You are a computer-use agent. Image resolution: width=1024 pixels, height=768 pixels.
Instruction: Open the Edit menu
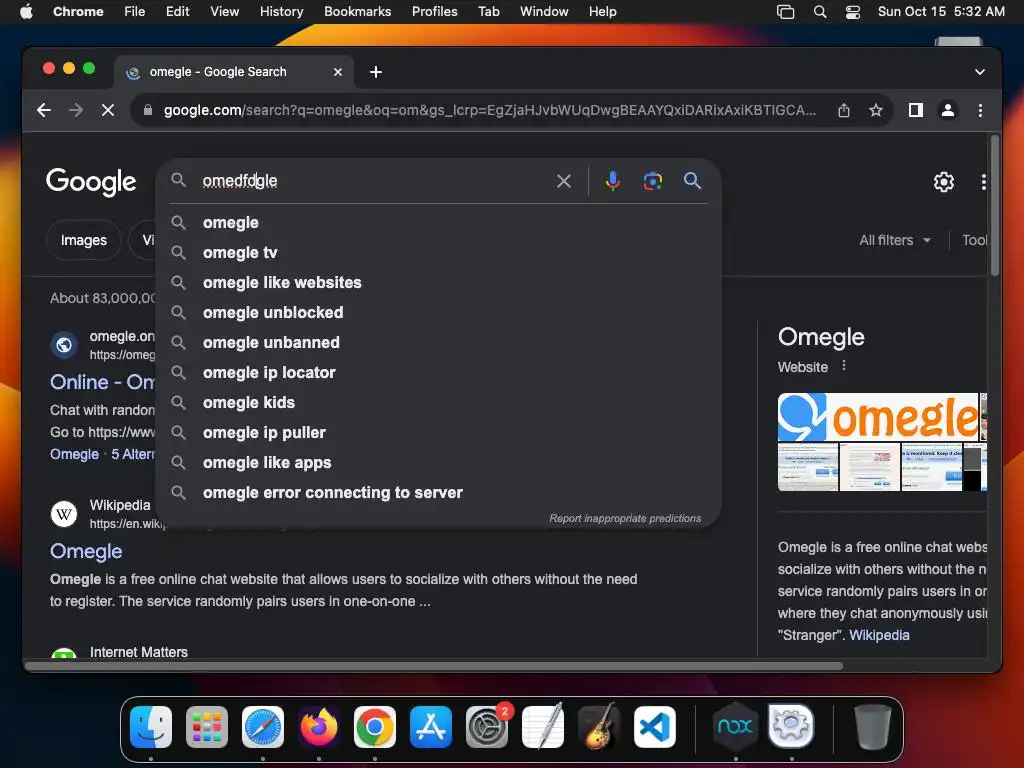(x=178, y=12)
